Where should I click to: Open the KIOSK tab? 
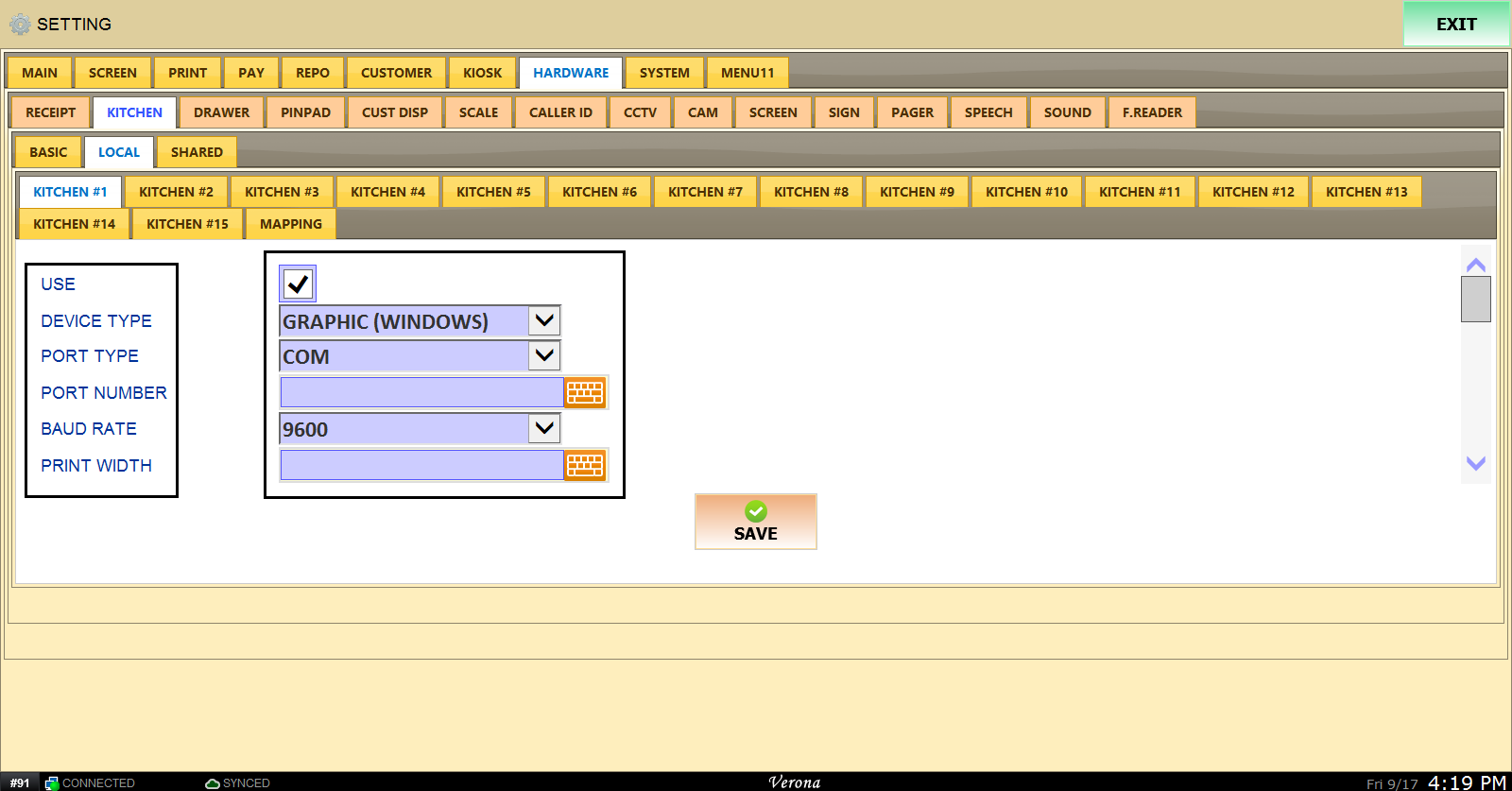(x=482, y=73)
